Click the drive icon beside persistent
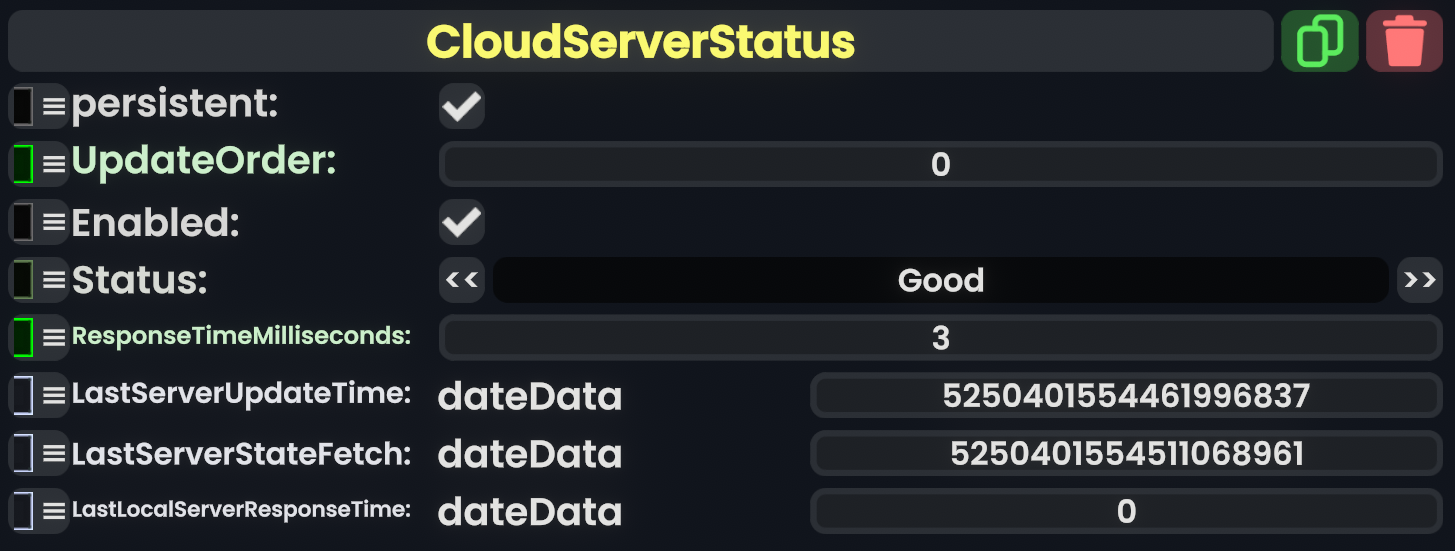1455x551 pixels. 23,106
